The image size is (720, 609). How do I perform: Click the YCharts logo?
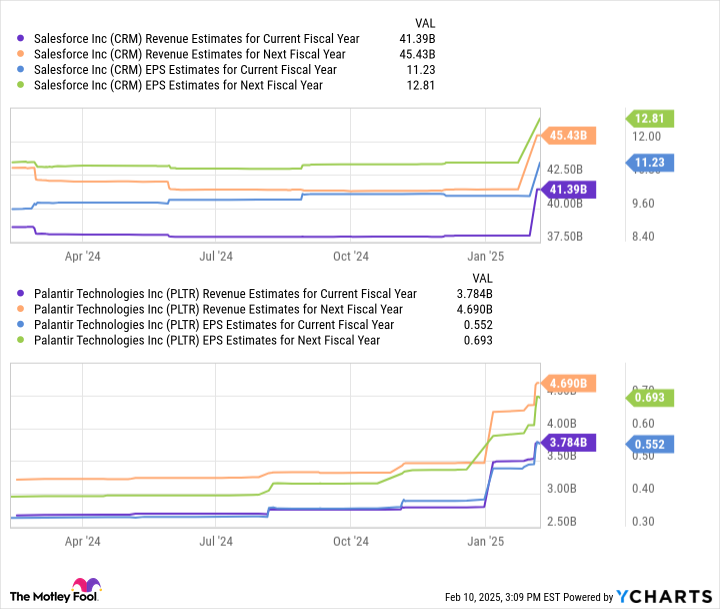coord(664,597)
